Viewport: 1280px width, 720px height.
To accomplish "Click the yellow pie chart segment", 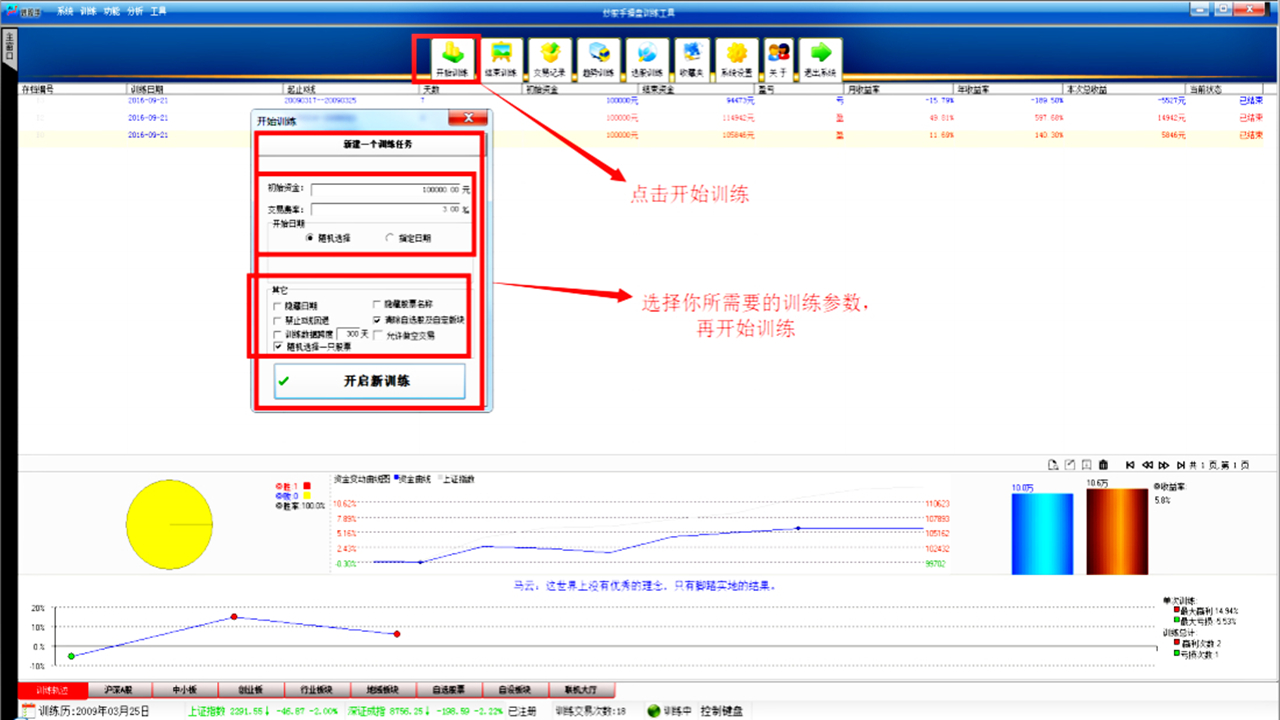I will pyautogui.click(x=168, y=524).
